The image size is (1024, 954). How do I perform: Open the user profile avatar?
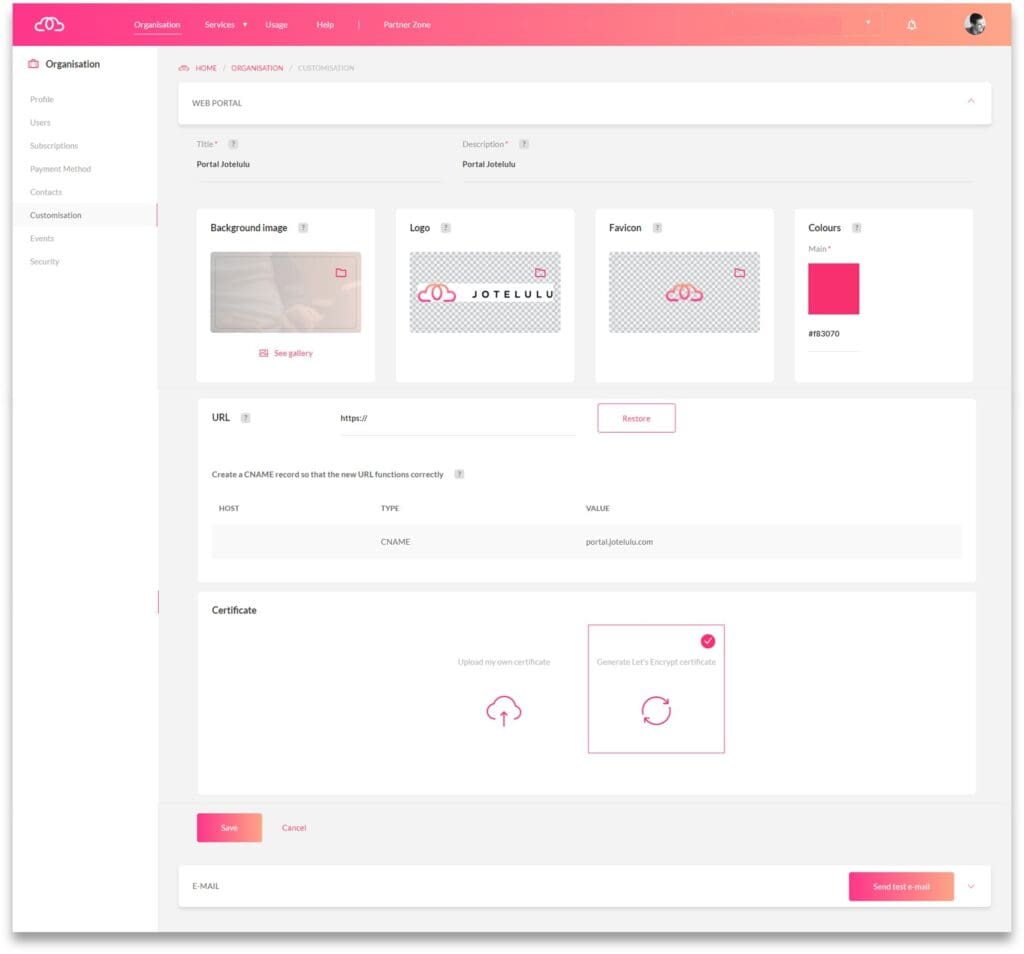974,24
